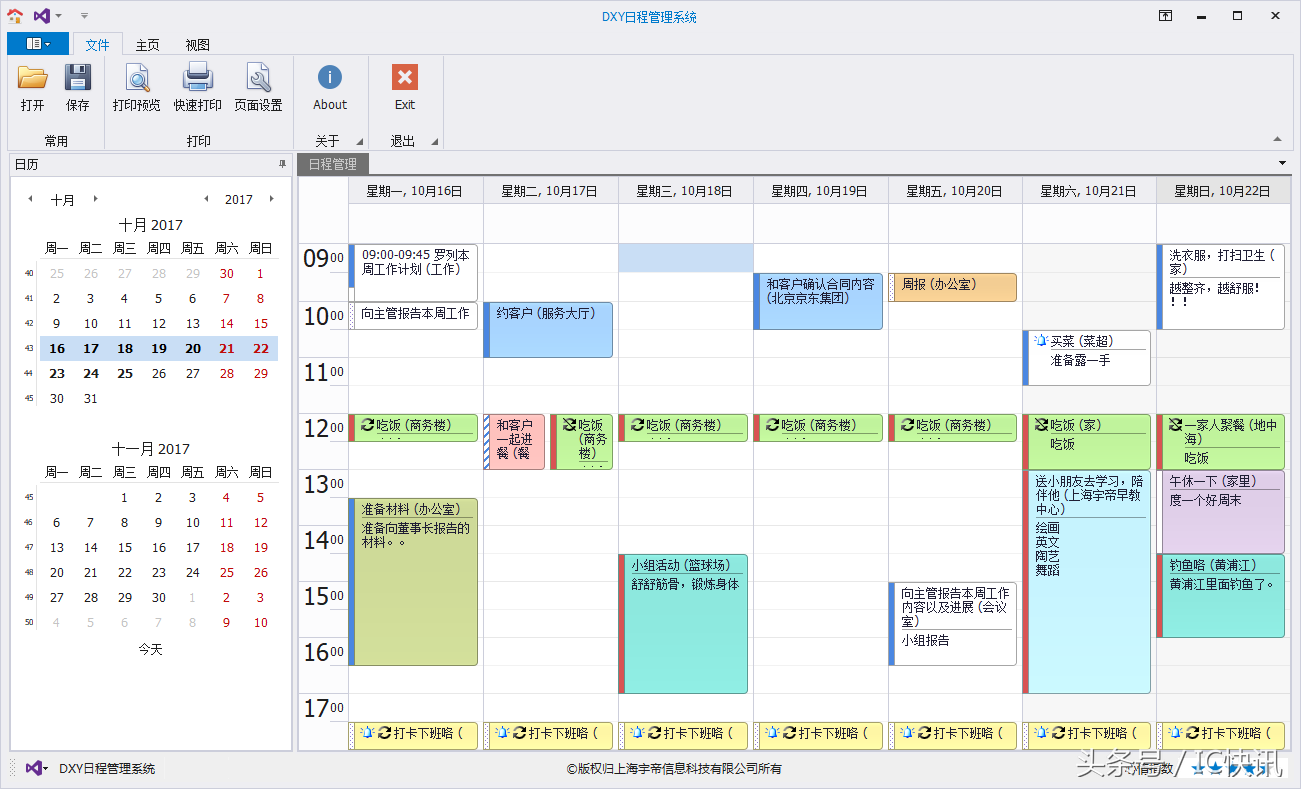Go to the next month after 十月
Image resolution: width=1301 pixels, height=789 pixels.
[x=95, y=199]
